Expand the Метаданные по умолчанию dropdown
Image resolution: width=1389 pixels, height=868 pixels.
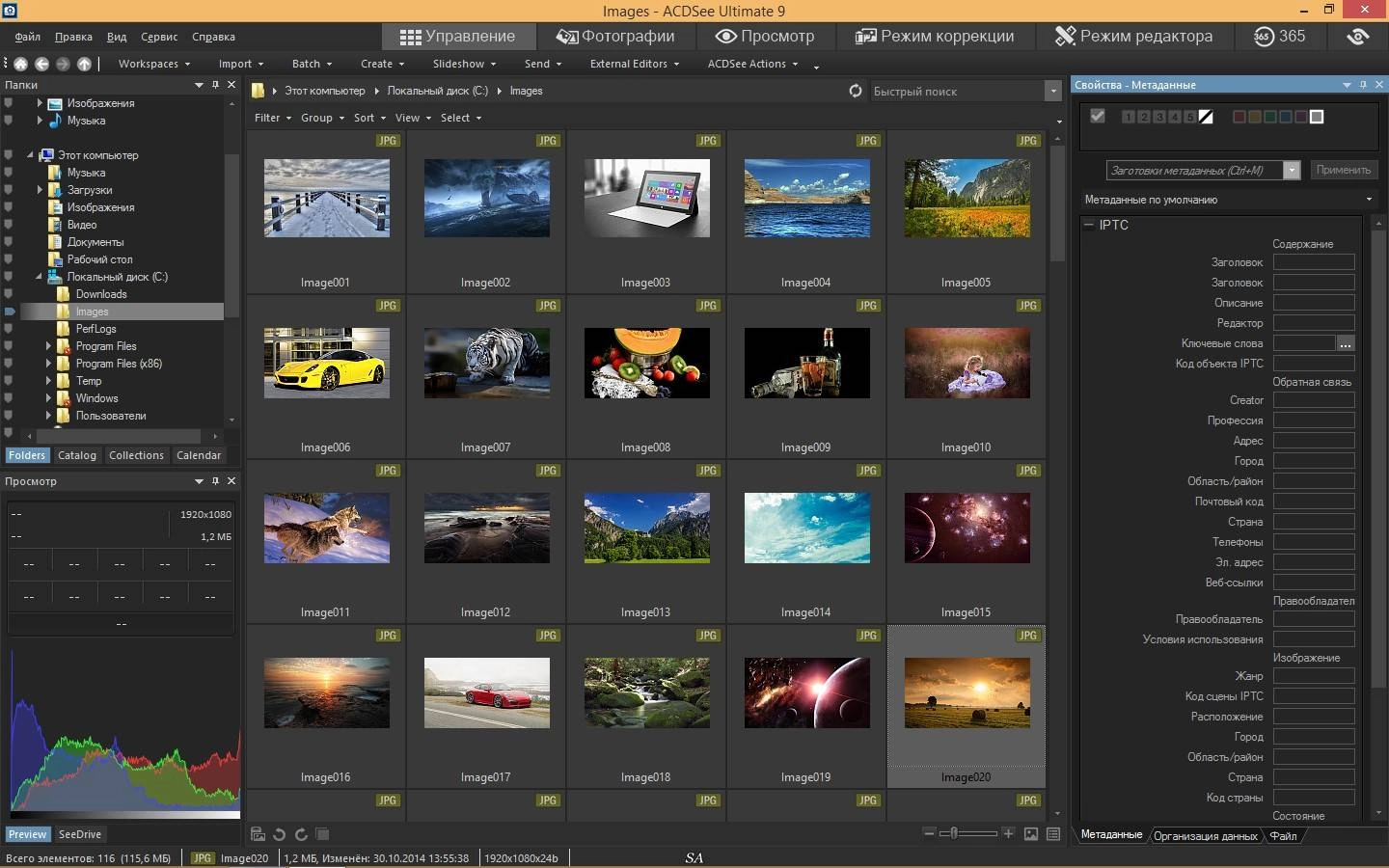pos(1369,200)
